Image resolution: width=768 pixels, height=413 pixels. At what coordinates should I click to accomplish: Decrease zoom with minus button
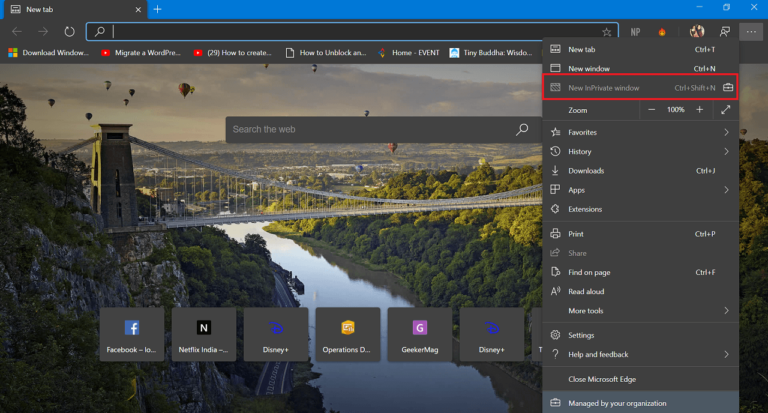(x=651, y=110)
